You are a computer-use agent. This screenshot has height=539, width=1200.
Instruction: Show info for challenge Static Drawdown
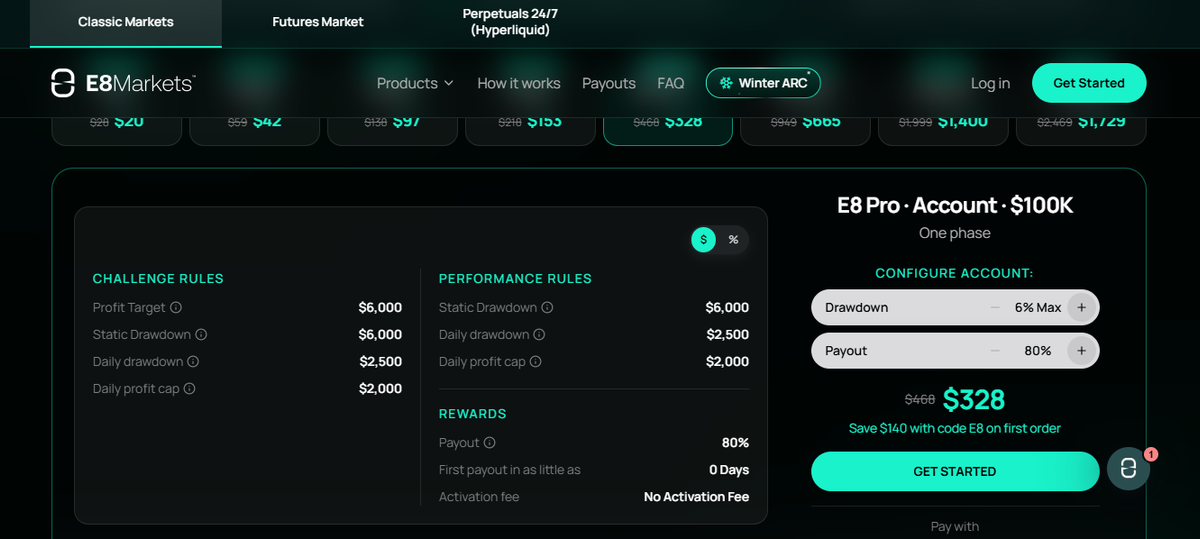[x=201, y=335]
